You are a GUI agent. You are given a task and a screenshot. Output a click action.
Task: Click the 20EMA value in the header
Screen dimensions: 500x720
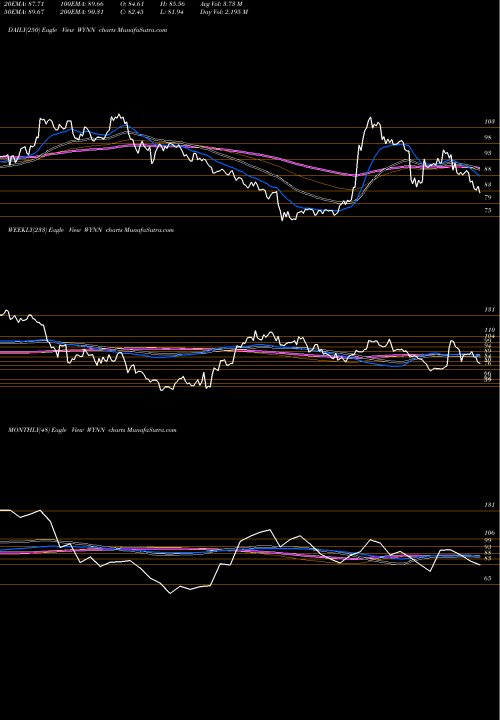tap(22, 4)
